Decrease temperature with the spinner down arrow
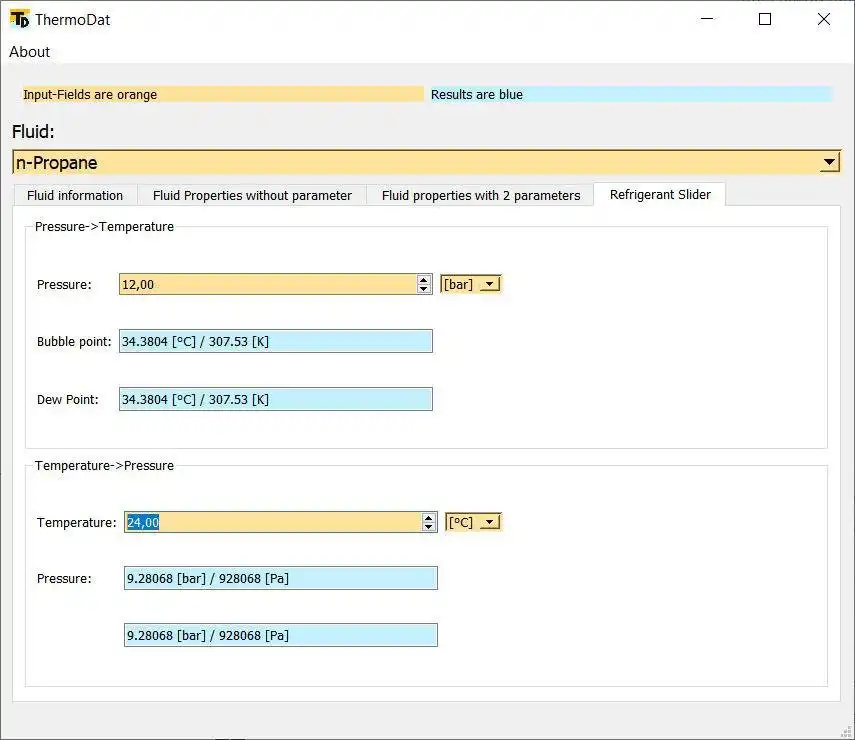Viewport: 855px width, 740px height. [429, 526]
